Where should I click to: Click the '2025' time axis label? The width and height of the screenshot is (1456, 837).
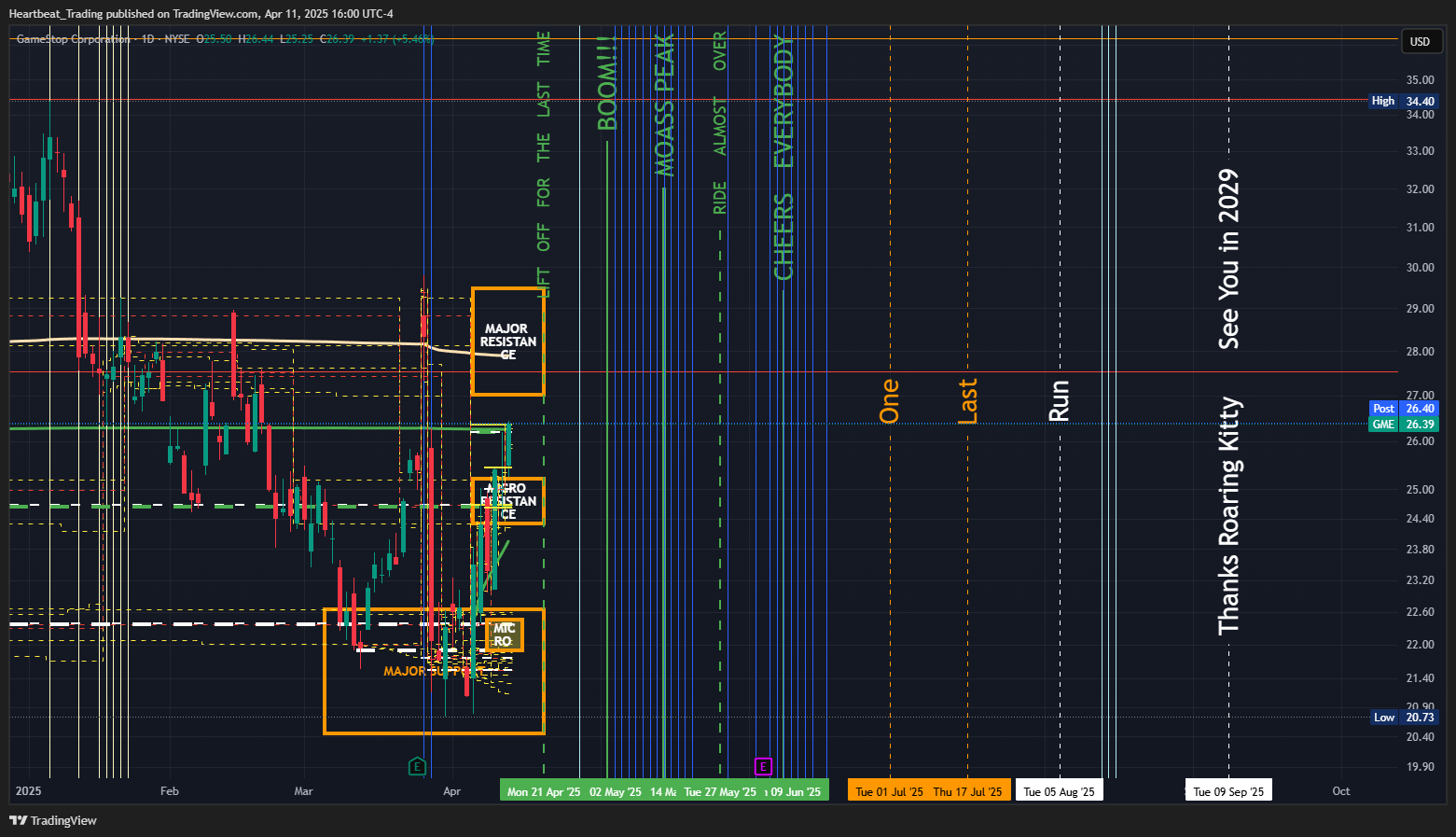pyautogui.click(x=29, y=791)
